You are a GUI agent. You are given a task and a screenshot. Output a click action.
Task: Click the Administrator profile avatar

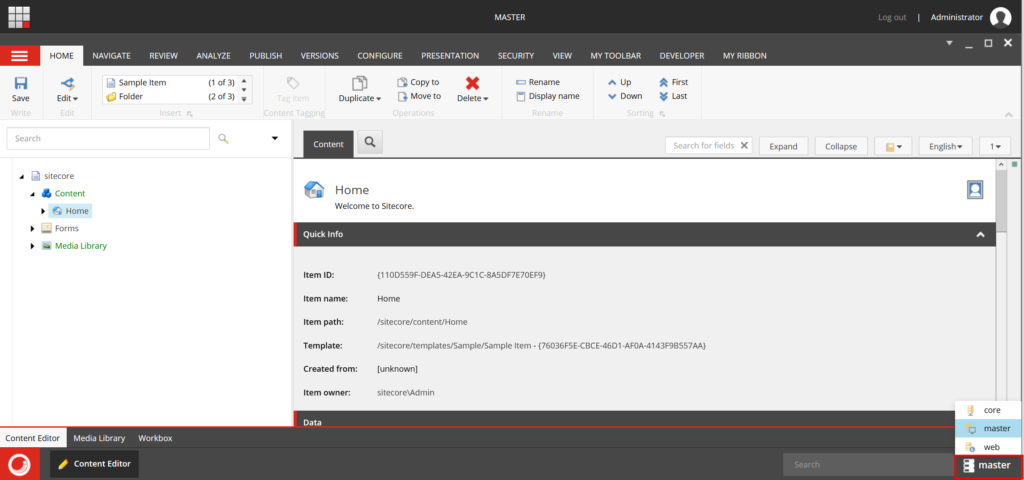coord(1000,17)
